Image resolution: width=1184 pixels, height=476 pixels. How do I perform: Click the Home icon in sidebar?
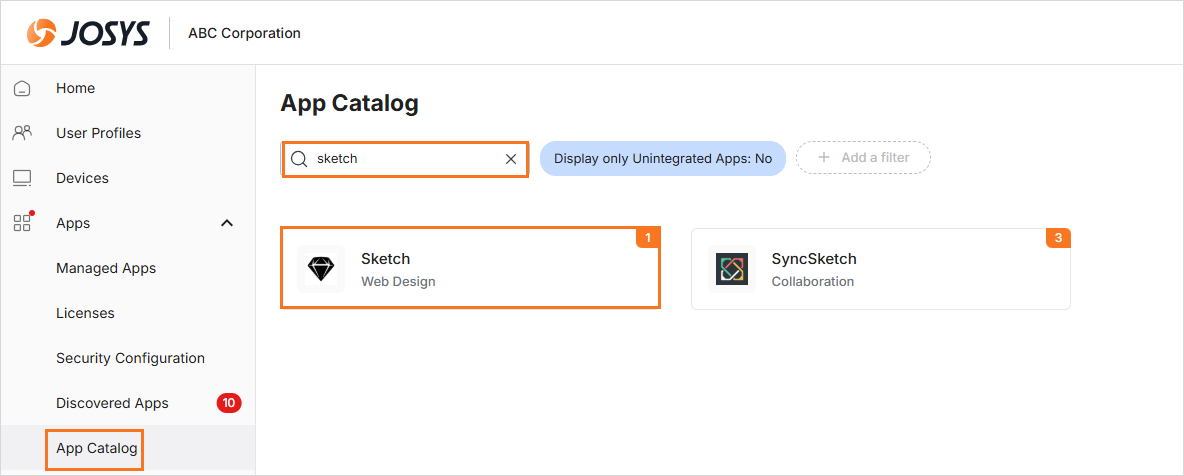[x=23, y=88]
